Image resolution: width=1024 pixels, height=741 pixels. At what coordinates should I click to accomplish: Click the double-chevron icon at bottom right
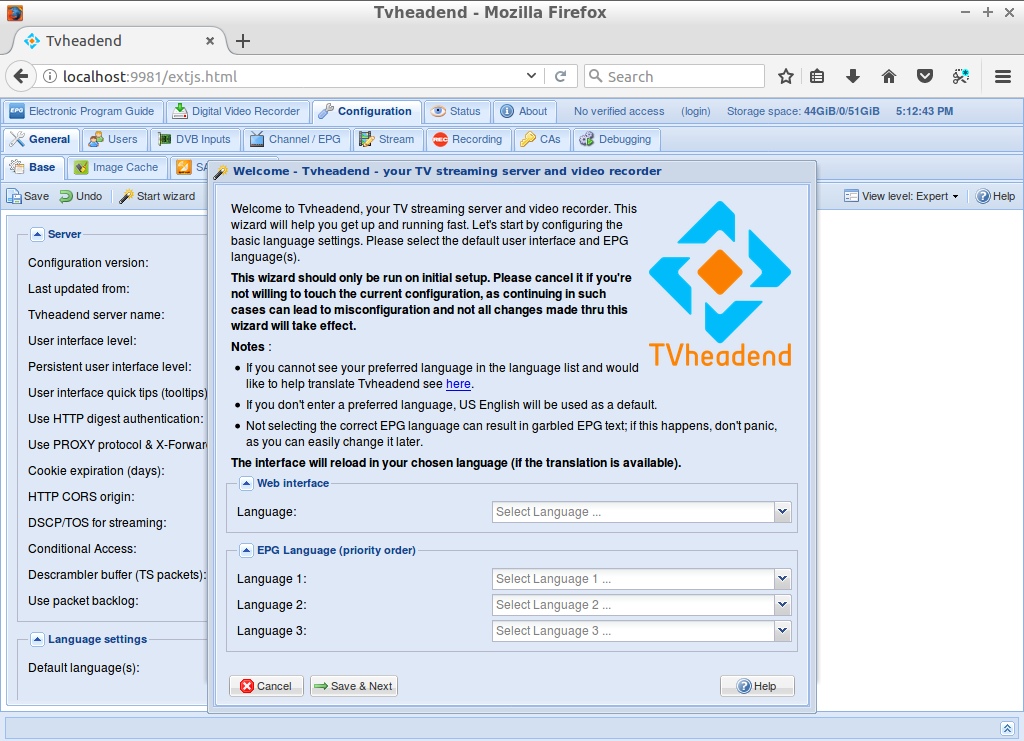pos(1008,728)
